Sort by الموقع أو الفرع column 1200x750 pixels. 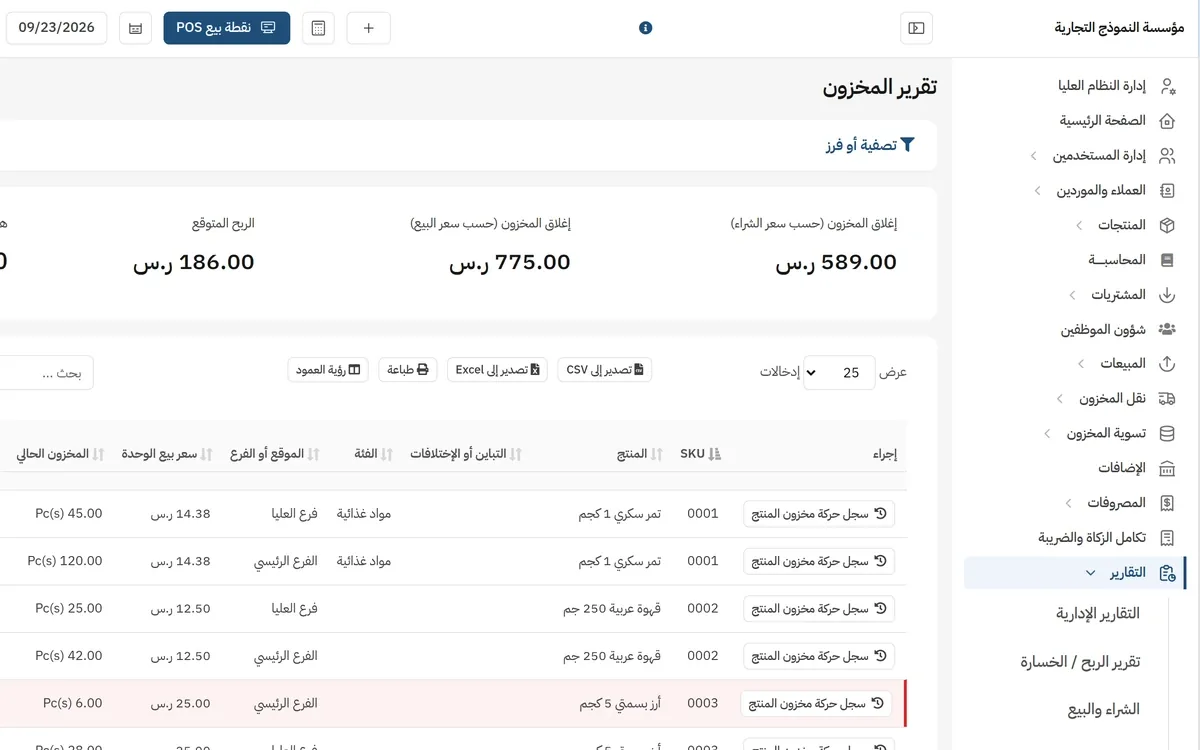(273, 454)
